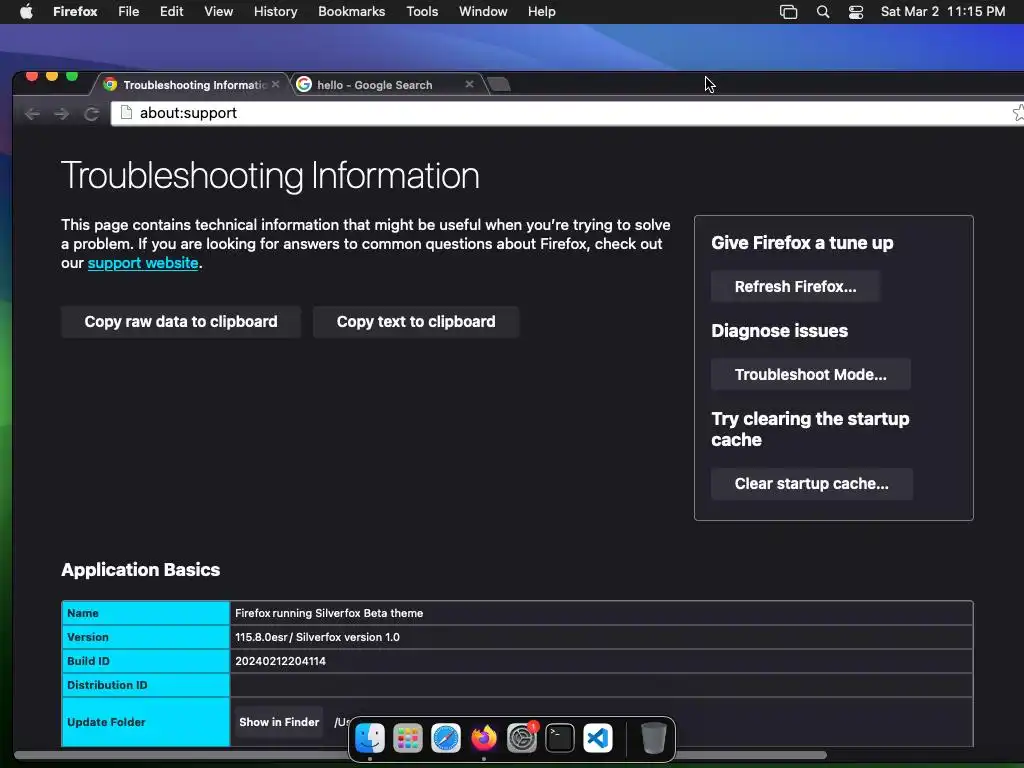The height and width of the screenshot is (768, 1024).
Task: Open the Edit menu
Action: coord(172,12)
